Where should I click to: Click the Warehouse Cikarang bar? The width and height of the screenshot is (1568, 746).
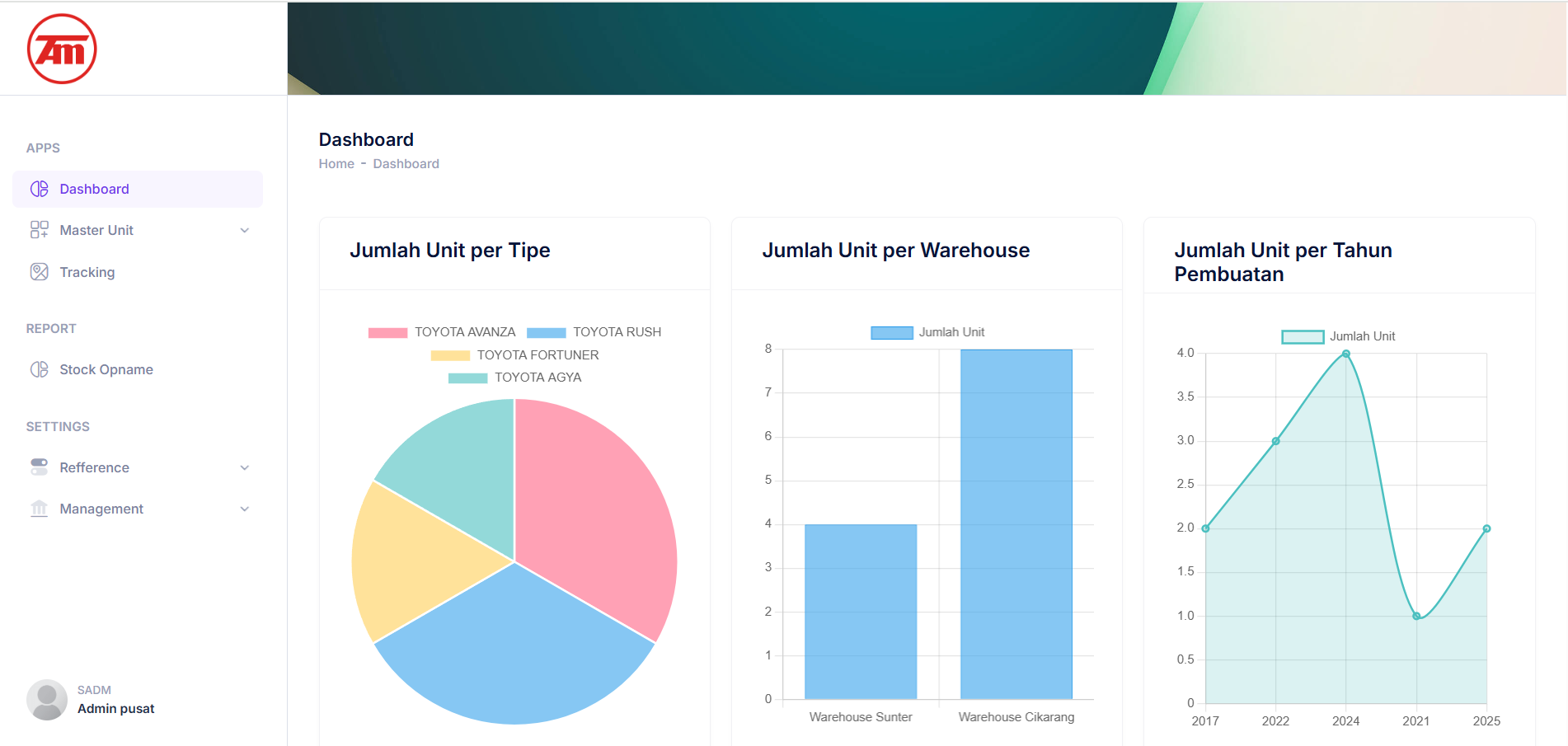click(1016, 524)
